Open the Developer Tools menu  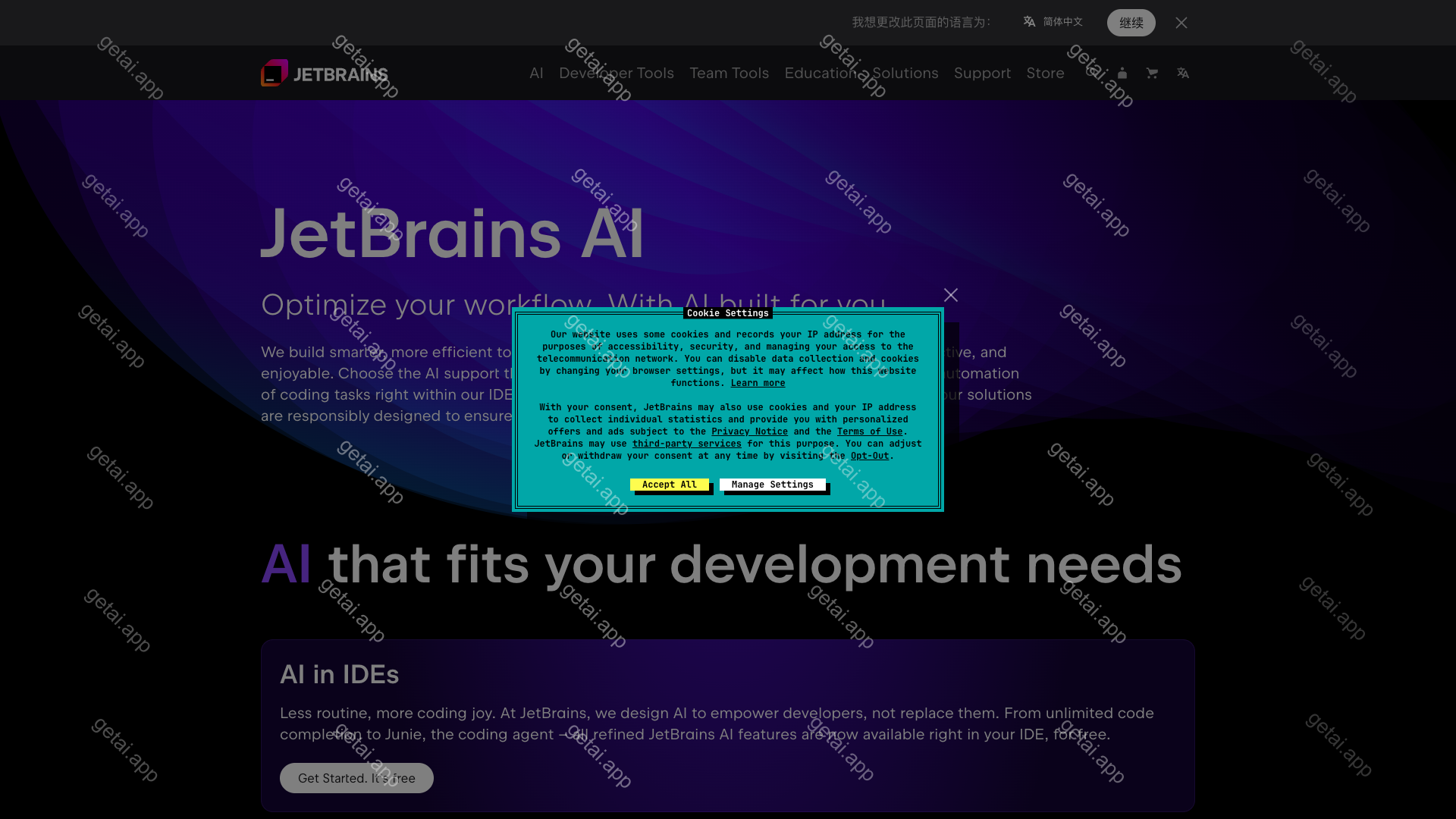pyautogui.click(x=617, y=73)
